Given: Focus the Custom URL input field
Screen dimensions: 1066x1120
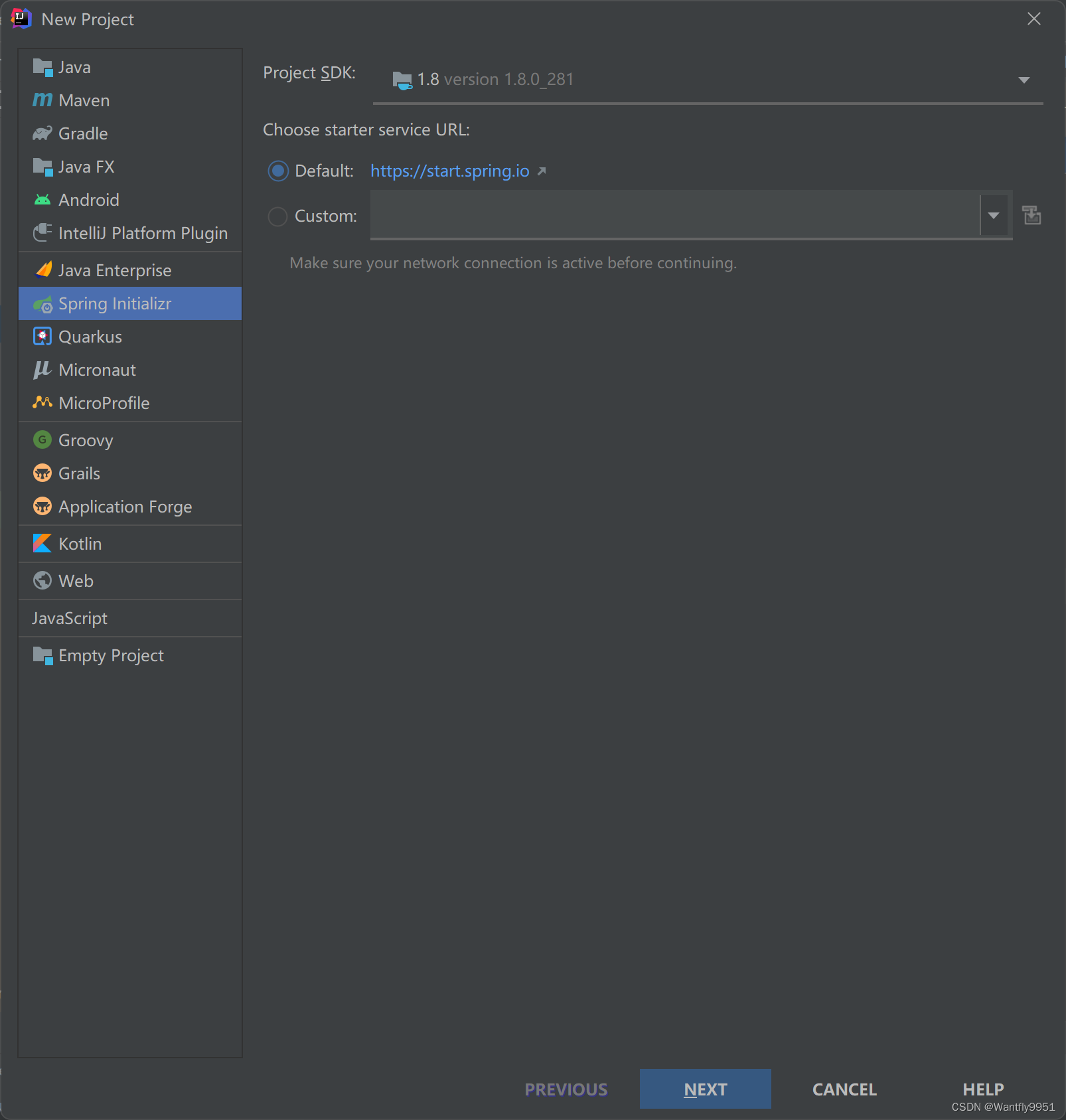Looking at the screenshot, I should [674, 215].
